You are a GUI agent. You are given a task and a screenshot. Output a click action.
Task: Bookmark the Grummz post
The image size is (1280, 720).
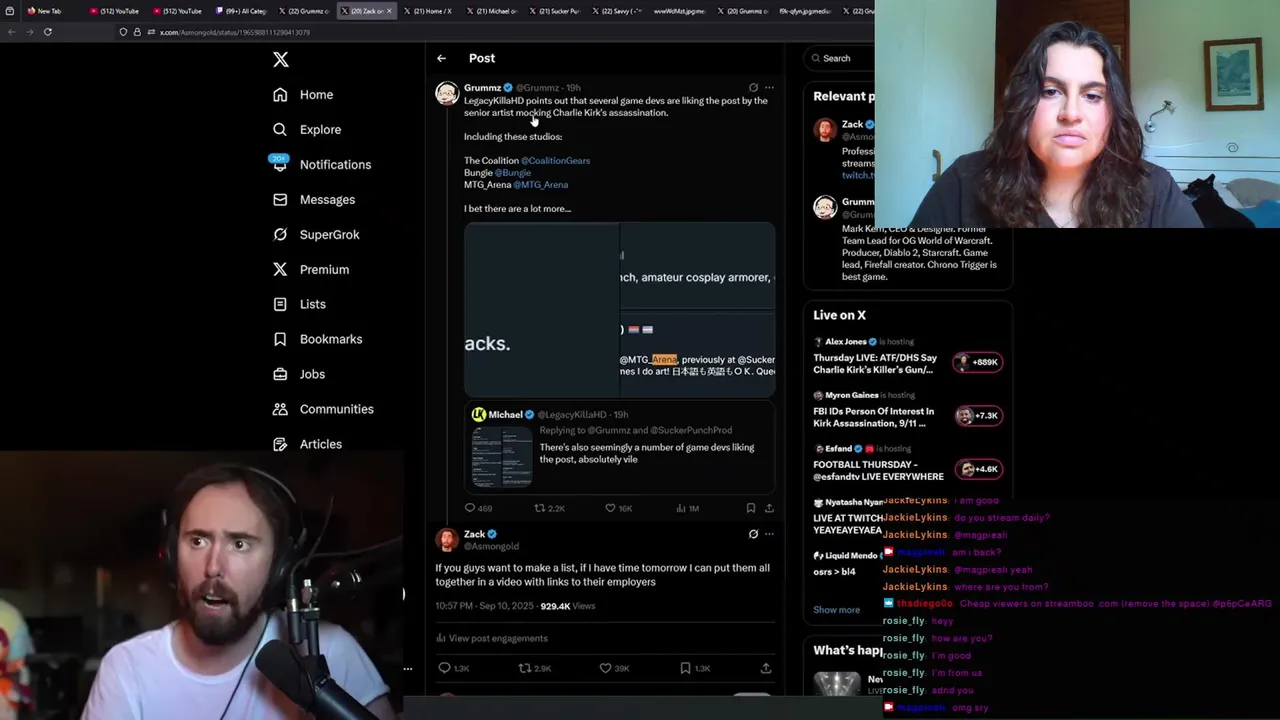pos(750,508)
